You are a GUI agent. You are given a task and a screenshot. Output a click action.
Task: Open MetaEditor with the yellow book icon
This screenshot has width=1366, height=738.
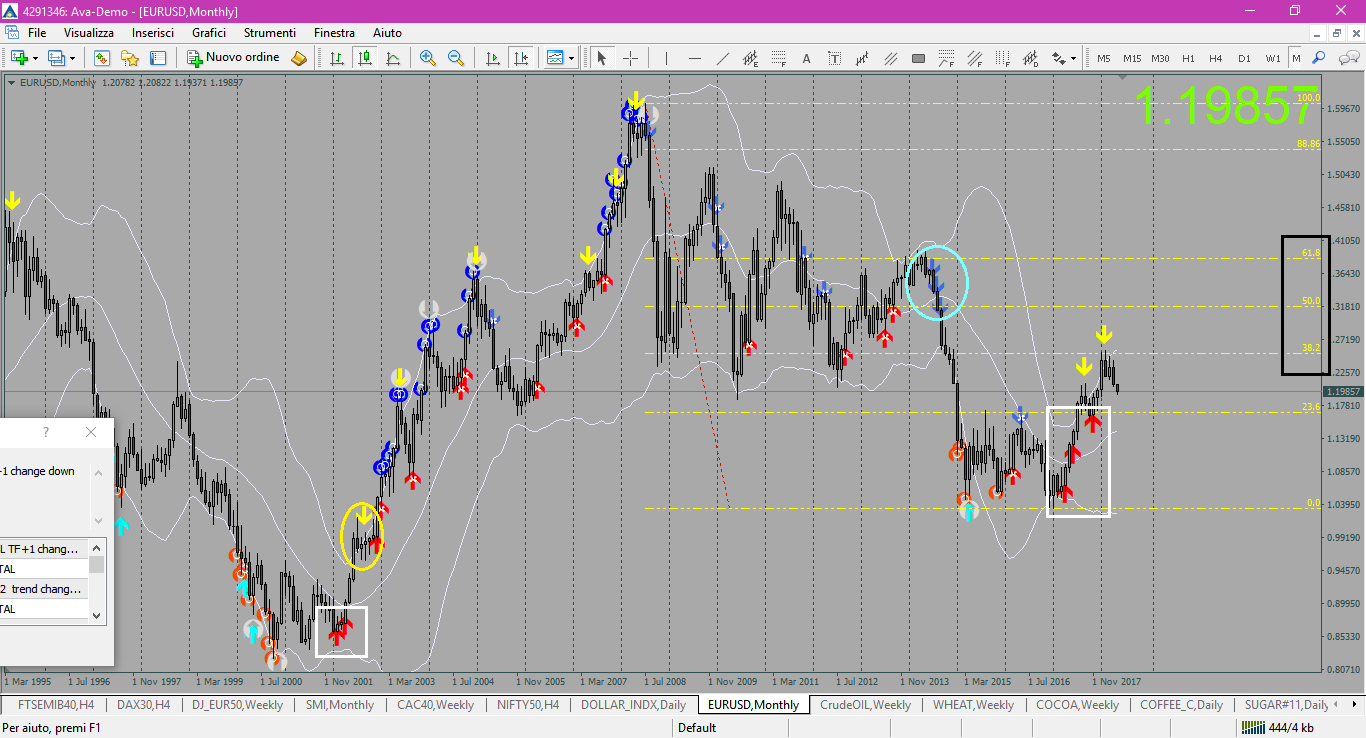pos(299,58)
